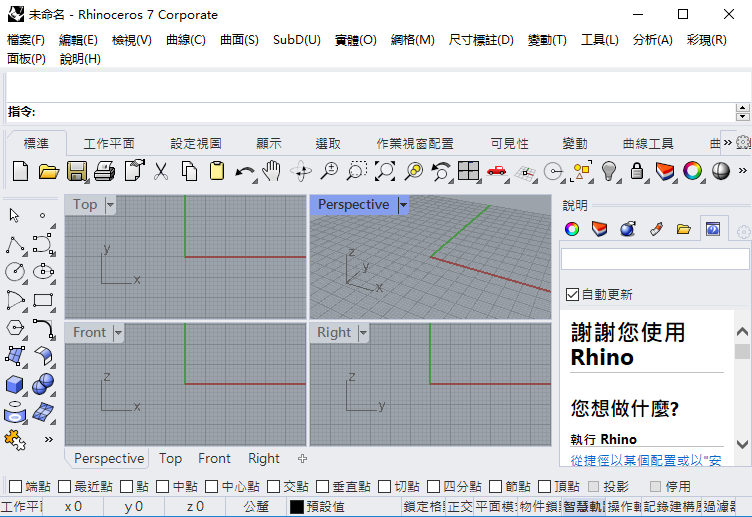Click the black 預設值 layer color swatch
Viewport: 752px width, 517px height.
click(x=297, y=506)
